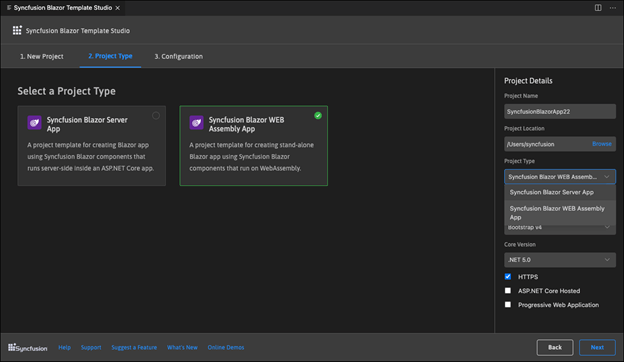Uncheck the HTTPS checkbox

click(x=508, y=276)
